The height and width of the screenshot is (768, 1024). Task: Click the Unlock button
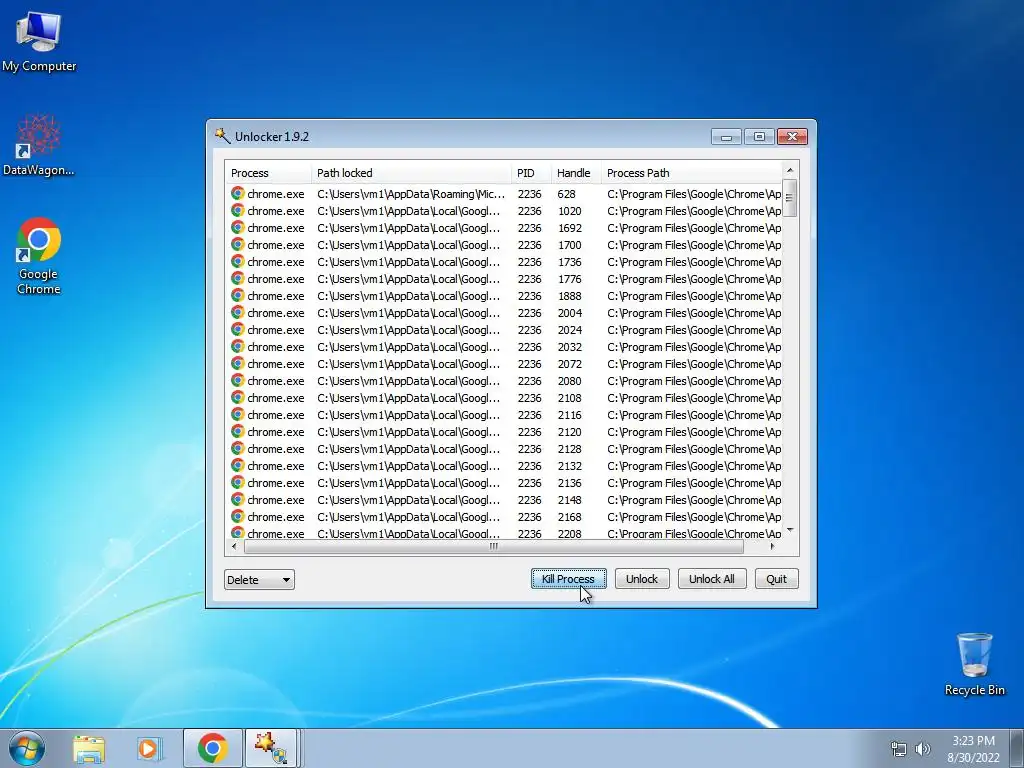642,579
